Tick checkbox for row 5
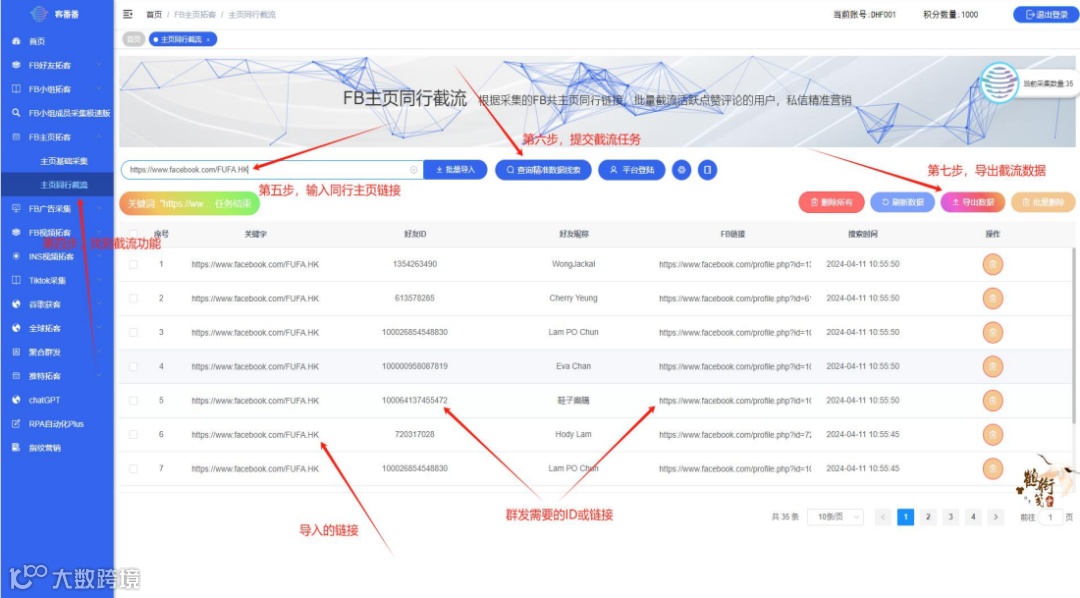This screenshot has width=1080, height=598. (133, 400)
